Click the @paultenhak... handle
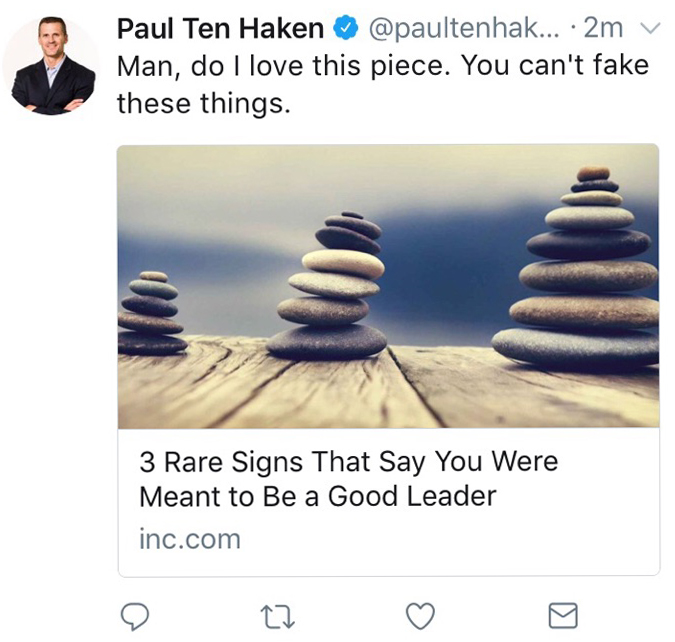The width and height of the screenshot is (675, 642). (x=464, y=29)
